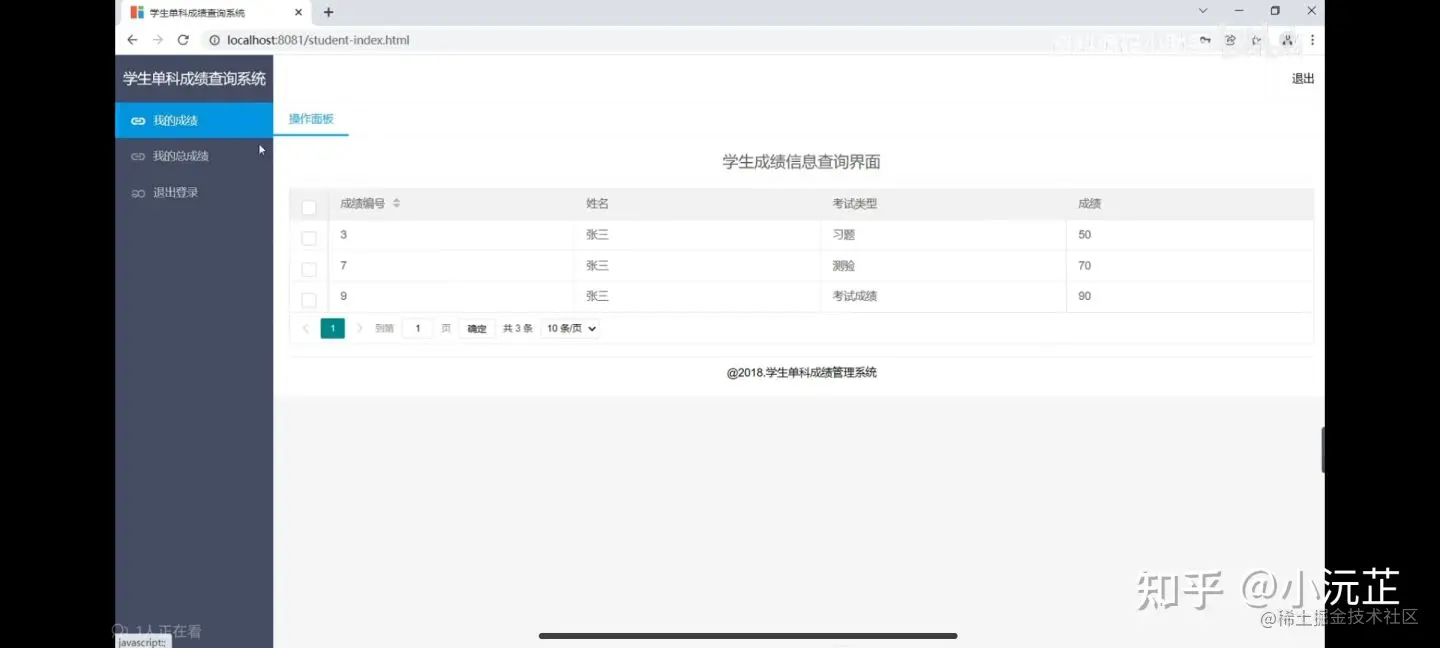
Task: Click the 共 3 条 total count text
Action: click(518, 328)
